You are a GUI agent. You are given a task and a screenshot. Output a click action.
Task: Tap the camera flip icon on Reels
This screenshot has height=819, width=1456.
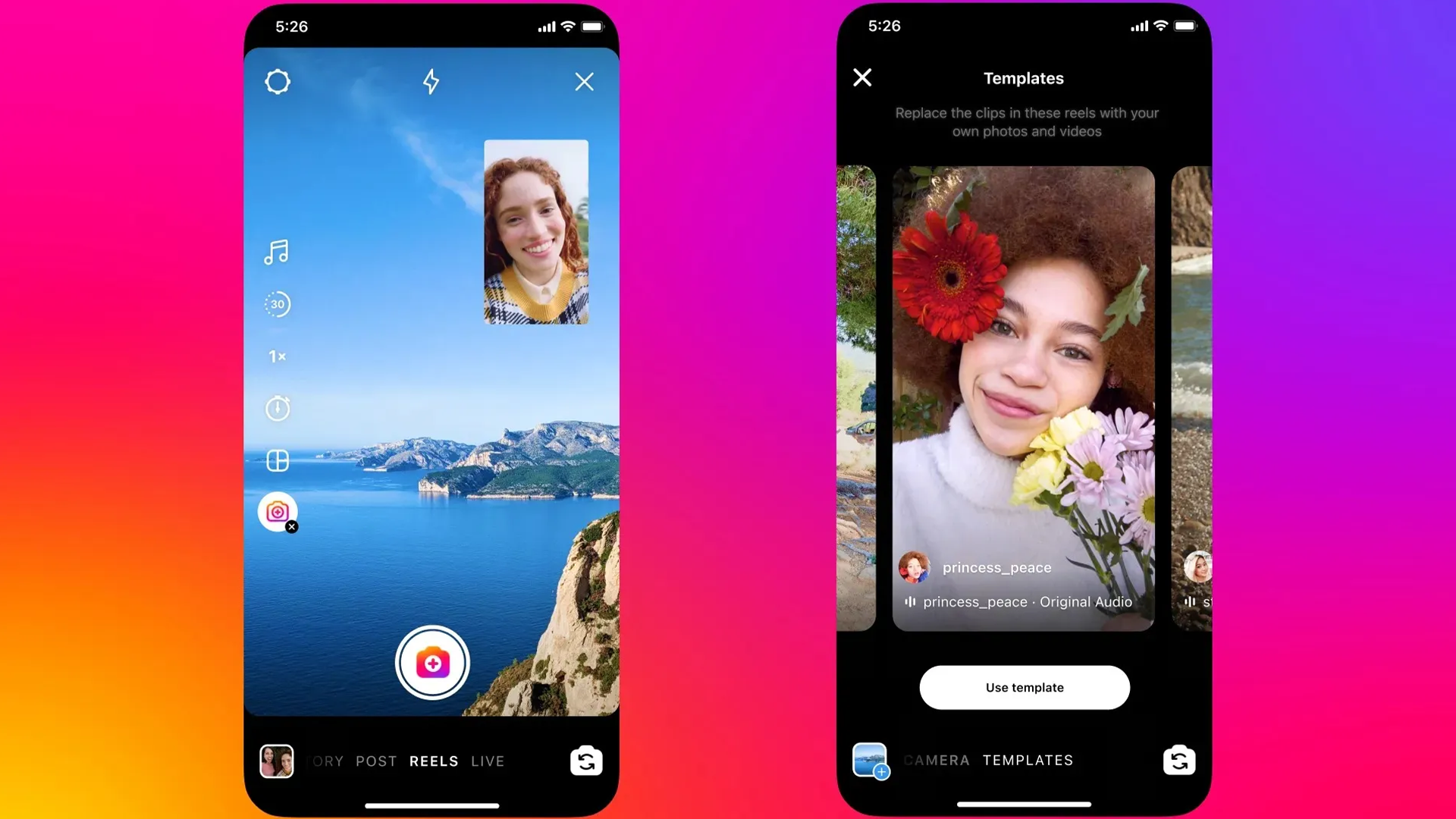[x=586, y=760]
